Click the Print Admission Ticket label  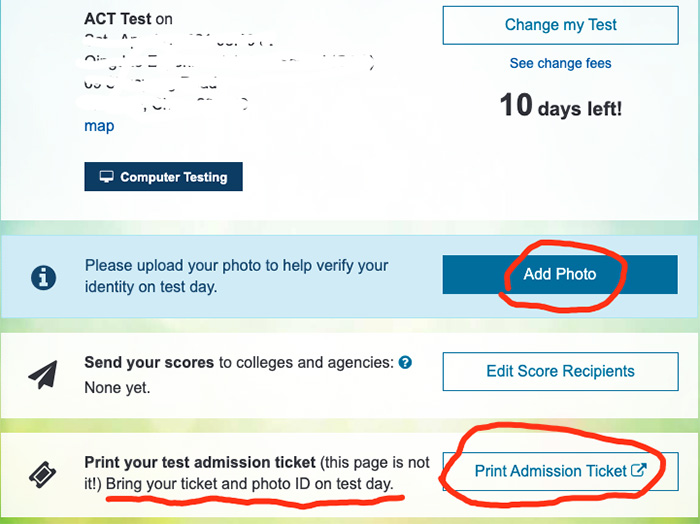tap(550, 471)
